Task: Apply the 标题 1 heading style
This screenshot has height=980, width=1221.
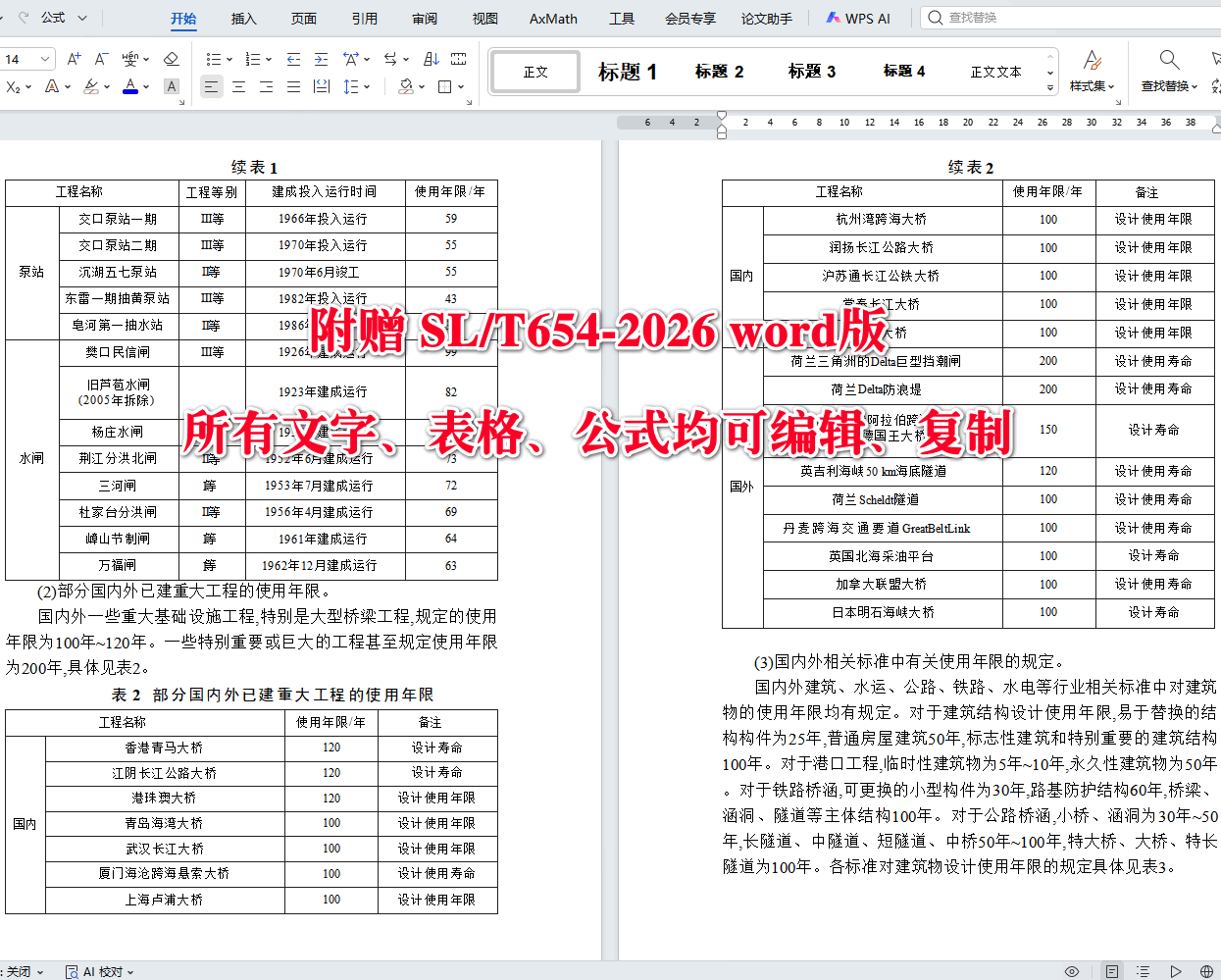Action: click(x=626, y=71)
